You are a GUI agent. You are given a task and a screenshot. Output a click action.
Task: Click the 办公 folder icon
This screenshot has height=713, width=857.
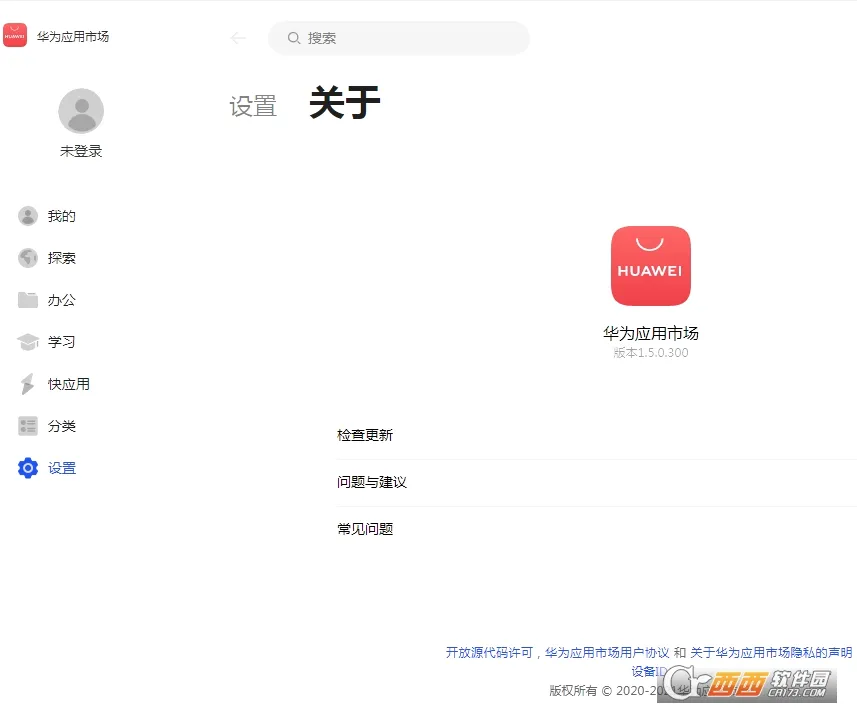(x=28, y=300)
